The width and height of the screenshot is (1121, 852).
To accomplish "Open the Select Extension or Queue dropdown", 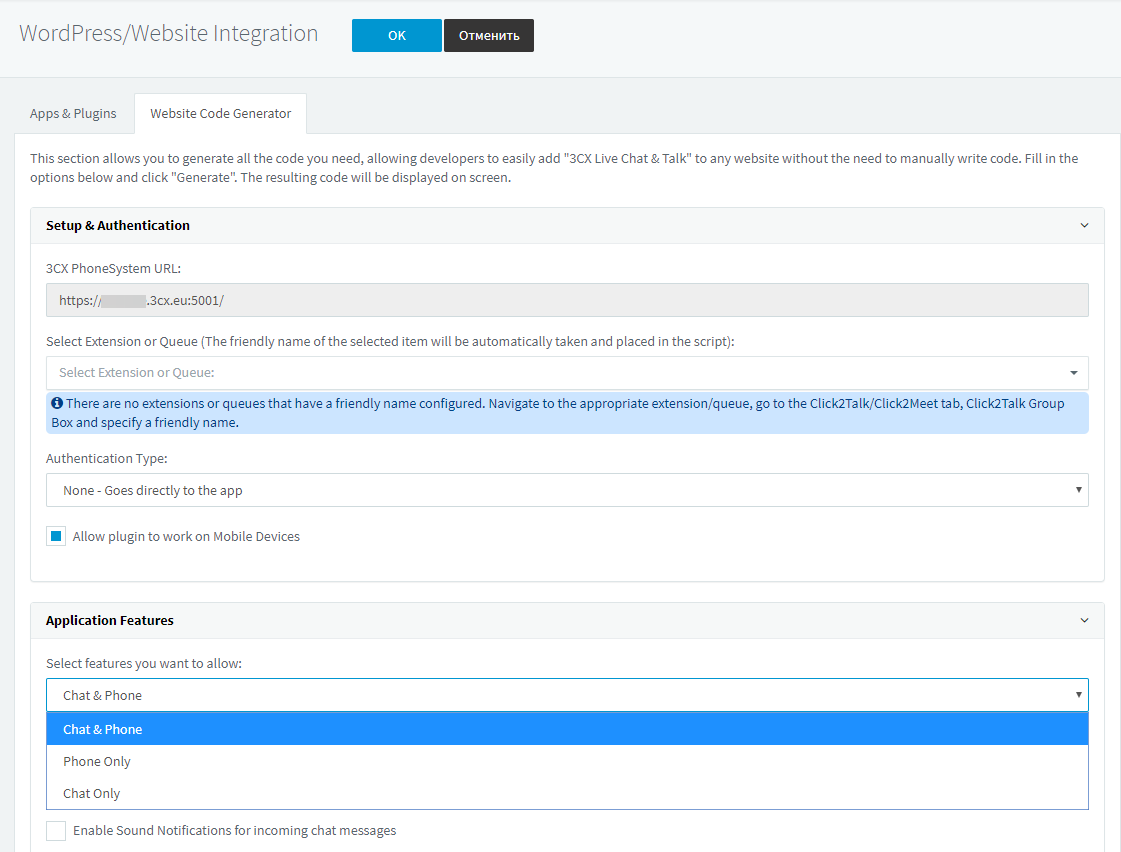I will pyautogui.click(x=567, y=372).
